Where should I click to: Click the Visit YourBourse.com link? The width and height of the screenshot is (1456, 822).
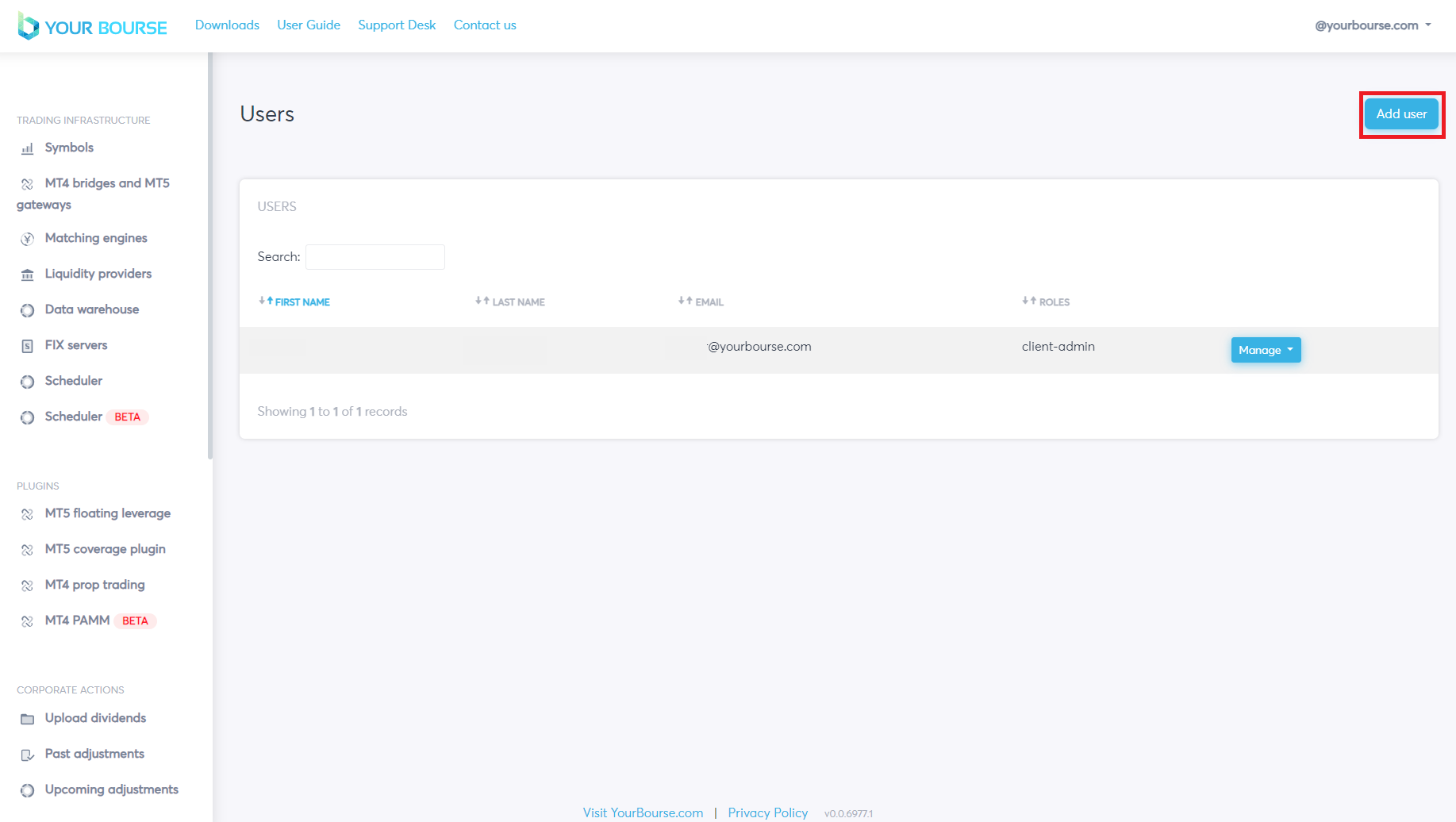pyautogui.click(x=643, y=812)
